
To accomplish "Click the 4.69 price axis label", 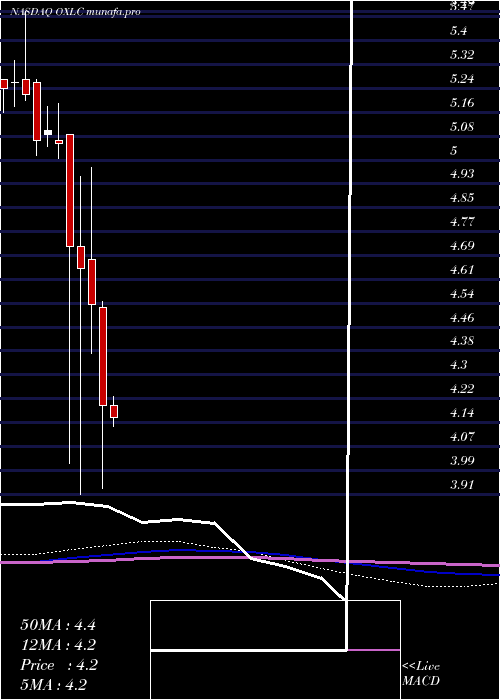I will [462, 246].
